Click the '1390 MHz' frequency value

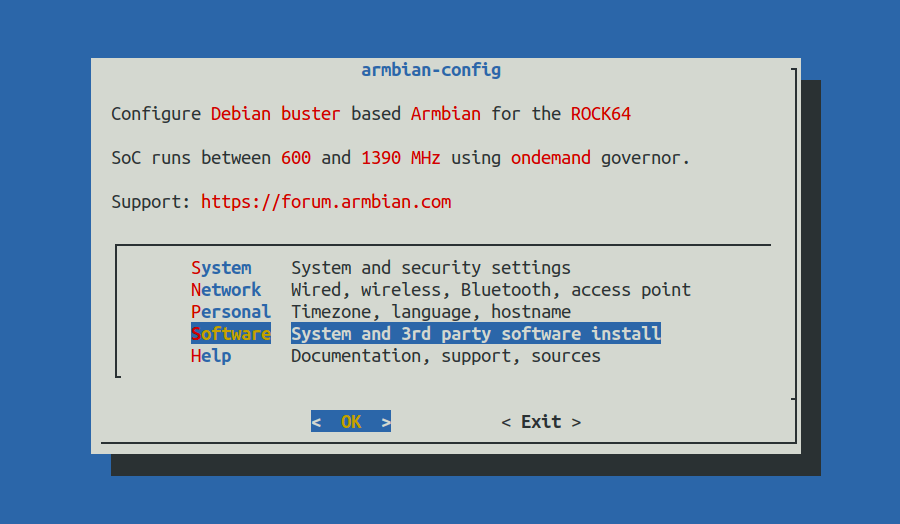[x=401, y=158]
